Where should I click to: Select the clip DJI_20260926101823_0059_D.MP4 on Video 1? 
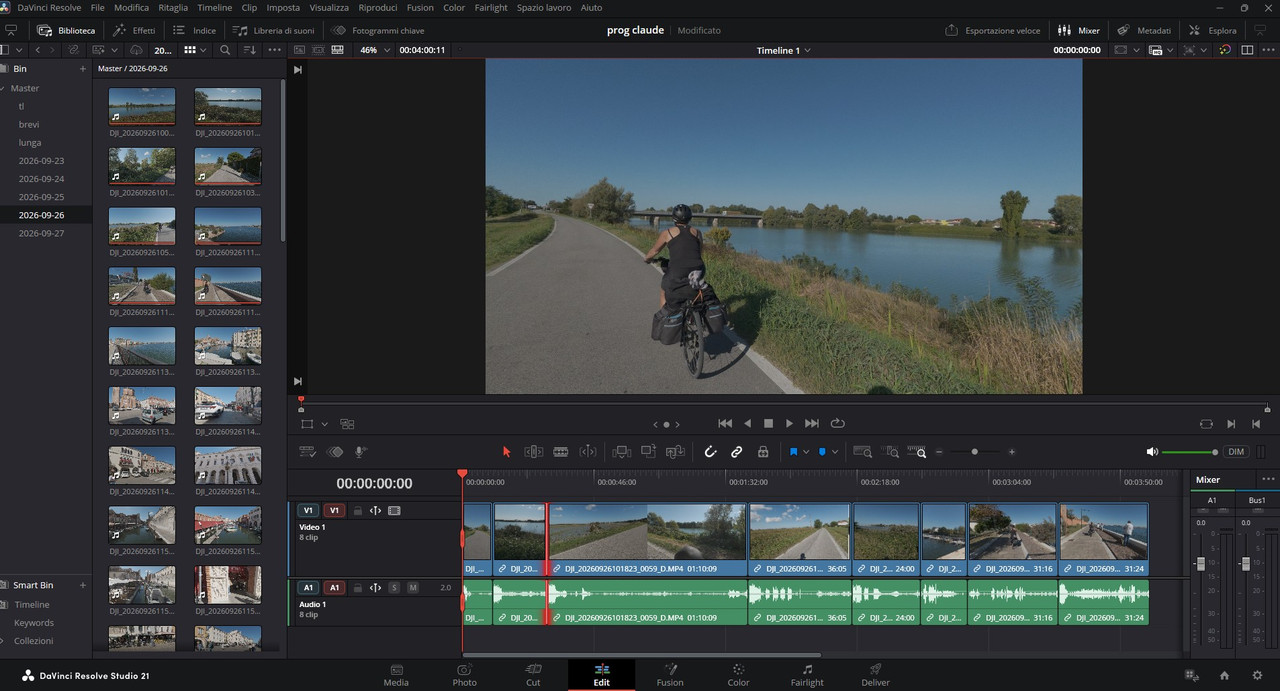[x=648, y=539]
